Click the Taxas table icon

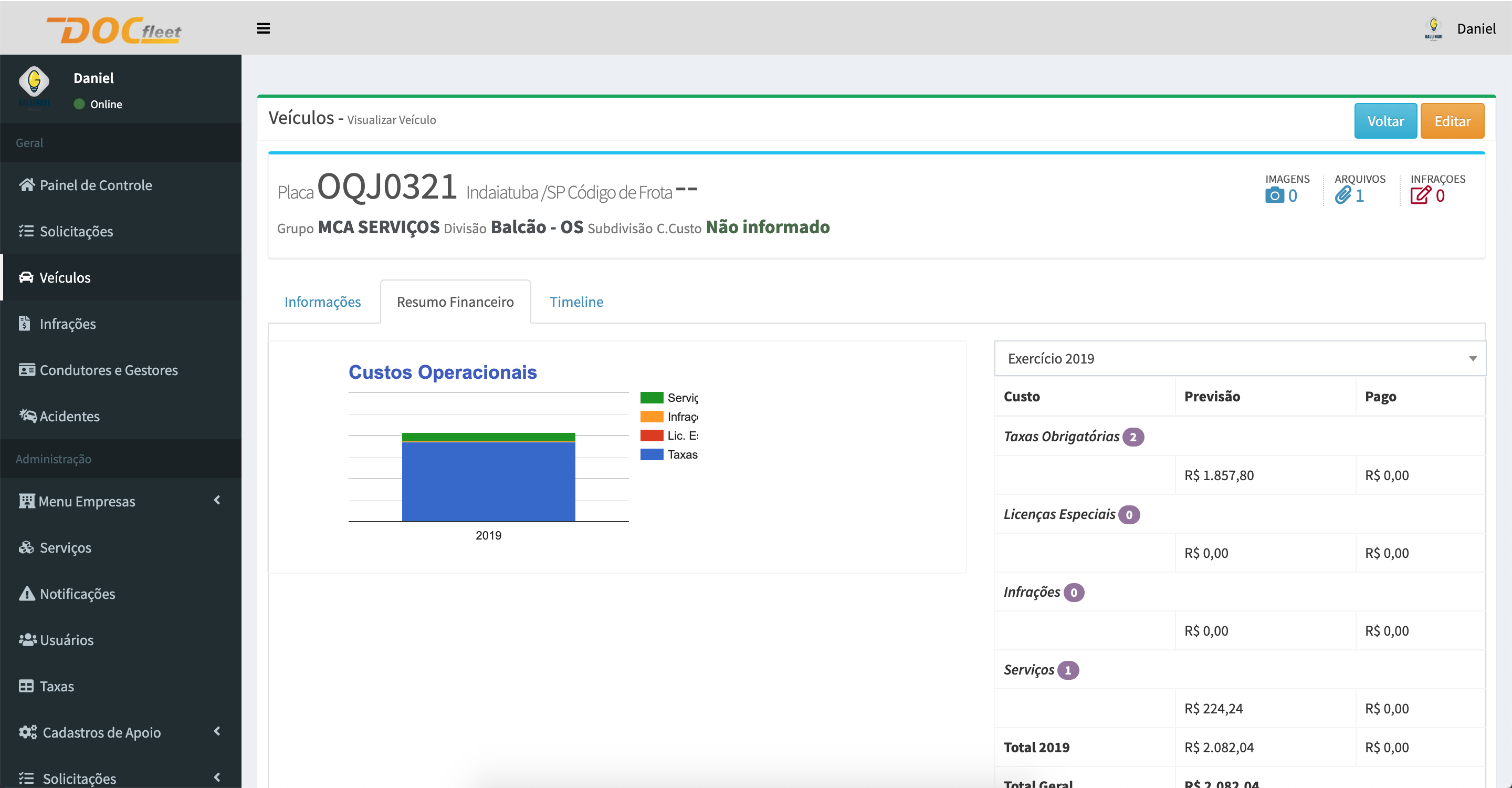click(26, 686)
